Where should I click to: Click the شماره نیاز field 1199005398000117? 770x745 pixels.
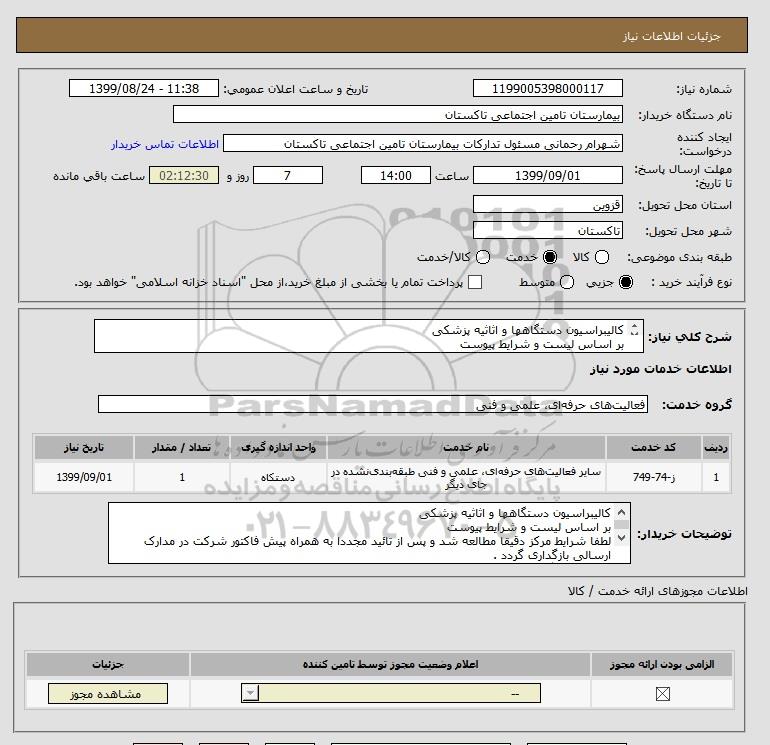click(548, 88)
